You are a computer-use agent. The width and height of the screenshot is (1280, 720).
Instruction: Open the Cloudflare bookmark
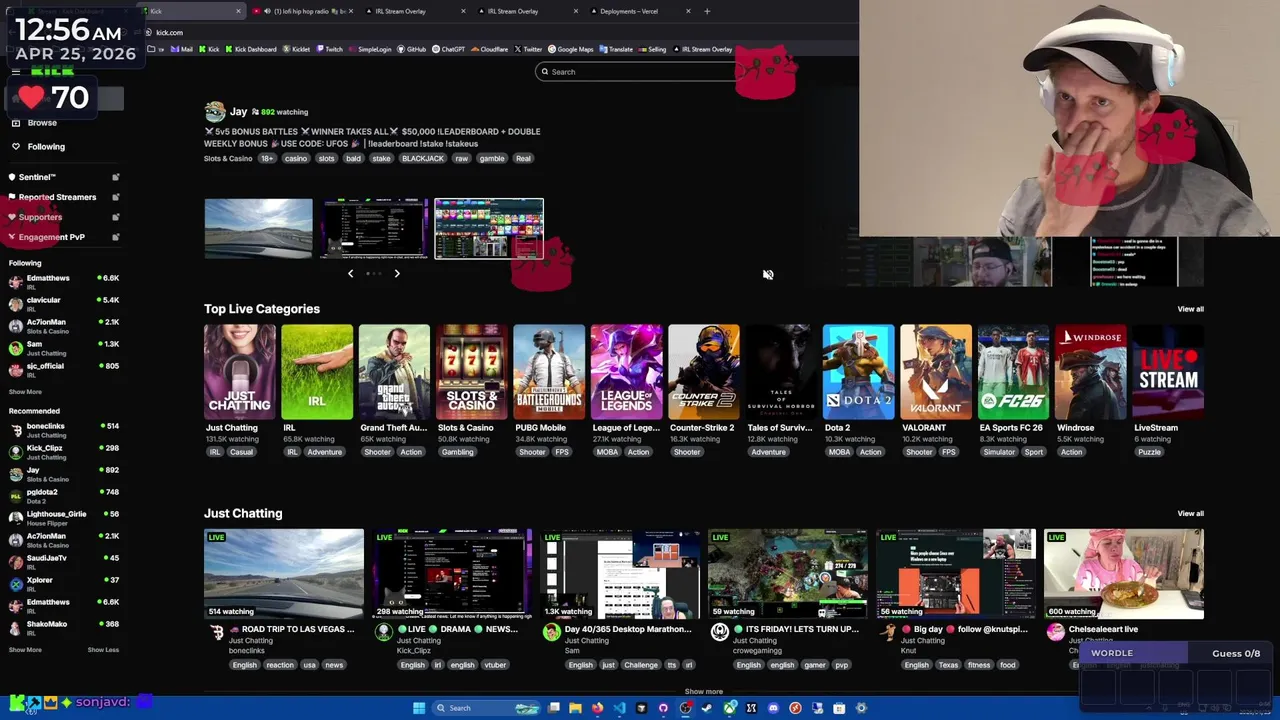tap(490, 49)
